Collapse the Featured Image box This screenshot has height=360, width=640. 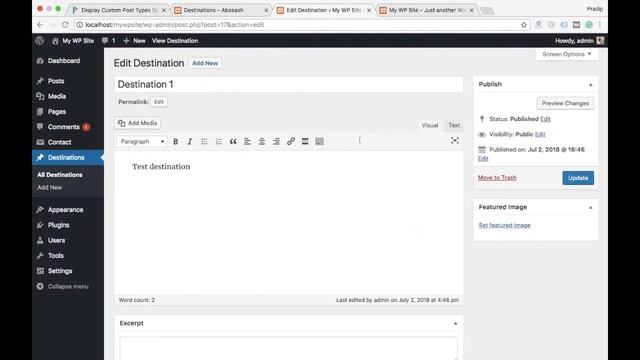pos(590,207)
